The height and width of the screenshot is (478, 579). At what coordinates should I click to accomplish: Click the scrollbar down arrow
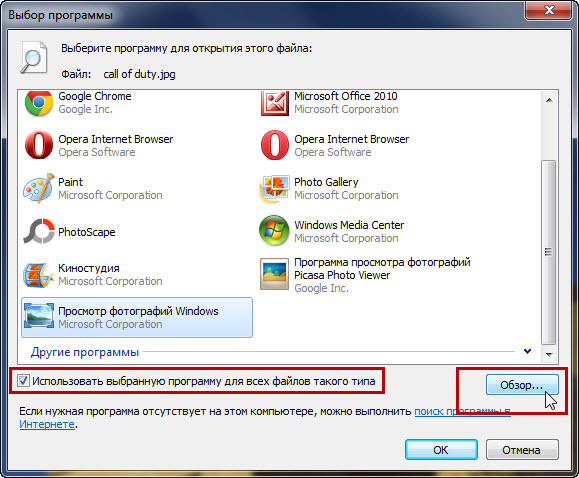(549, 355)
